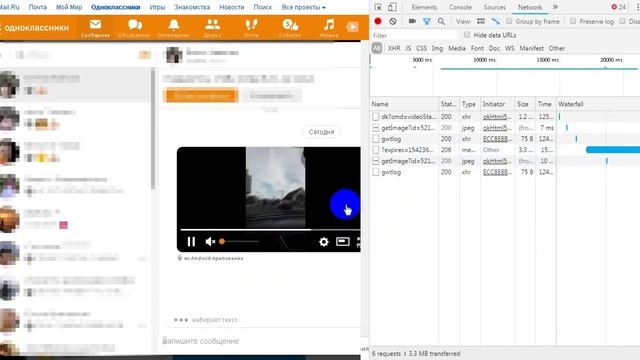Click the message input field

261,341
